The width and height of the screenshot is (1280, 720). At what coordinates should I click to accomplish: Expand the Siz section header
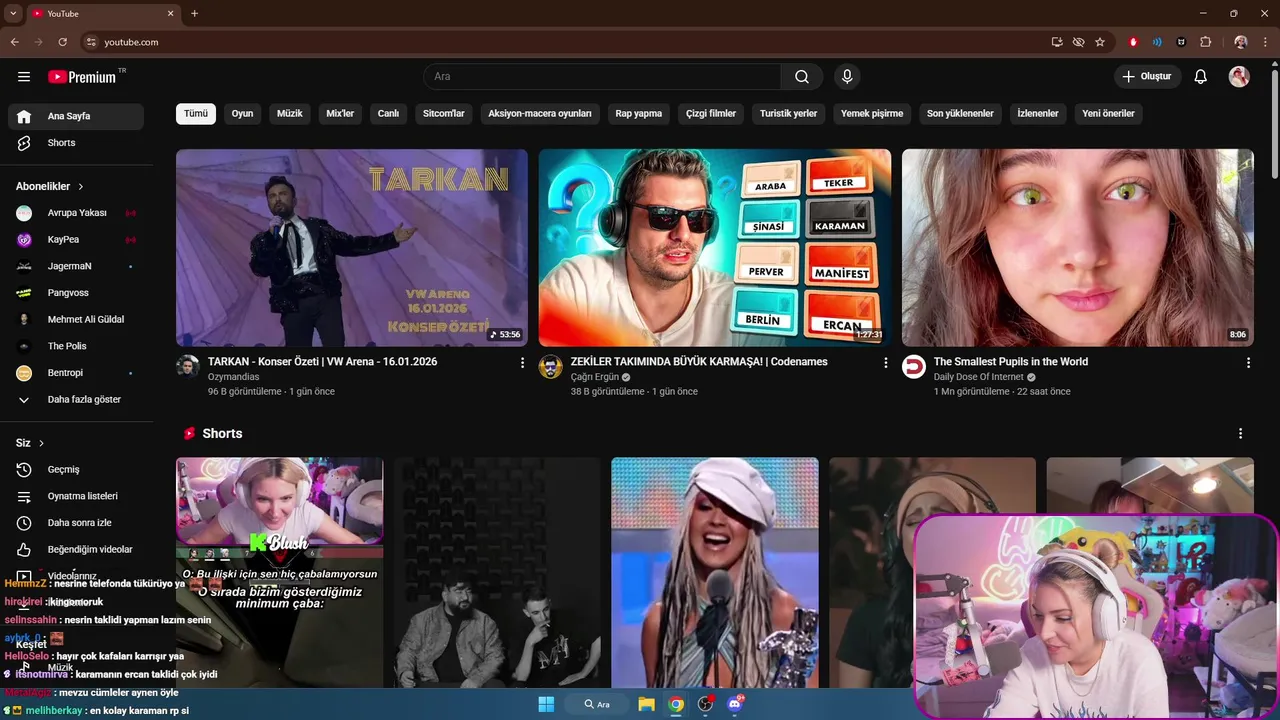coord(30,443)
